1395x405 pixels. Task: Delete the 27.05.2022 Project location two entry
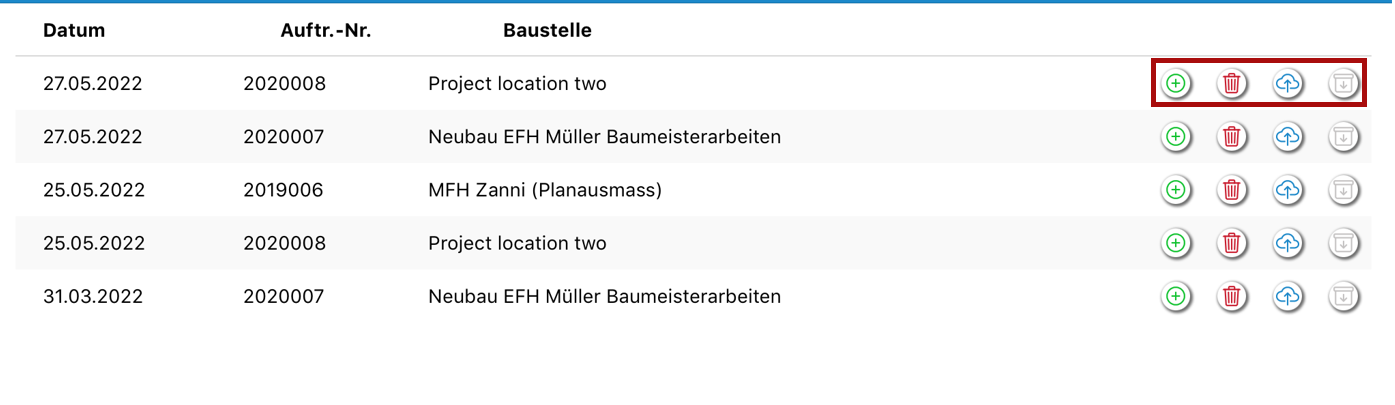pos(1232,84)
